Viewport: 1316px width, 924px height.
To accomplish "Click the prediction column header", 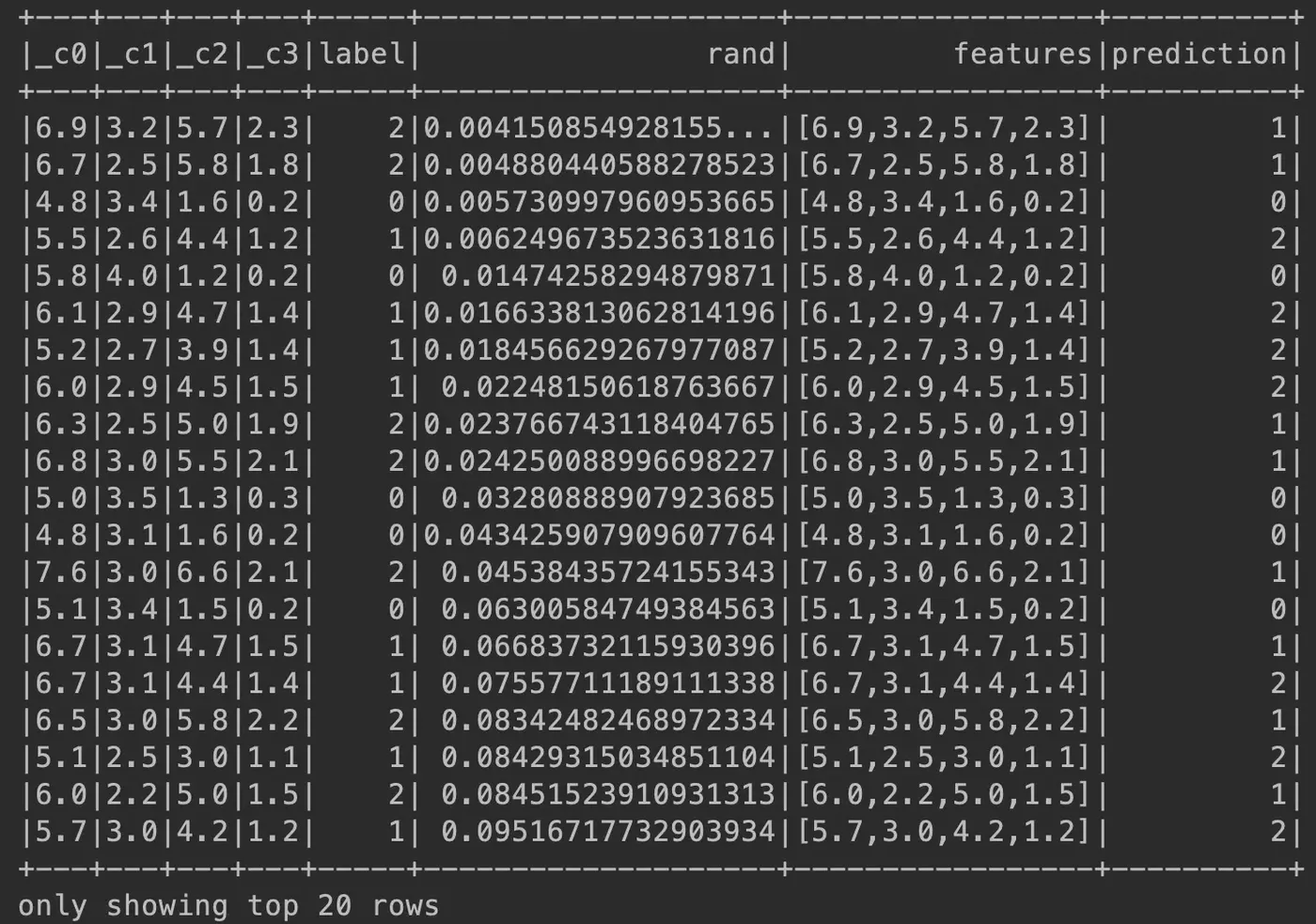I will click(x=1198, y=55).
